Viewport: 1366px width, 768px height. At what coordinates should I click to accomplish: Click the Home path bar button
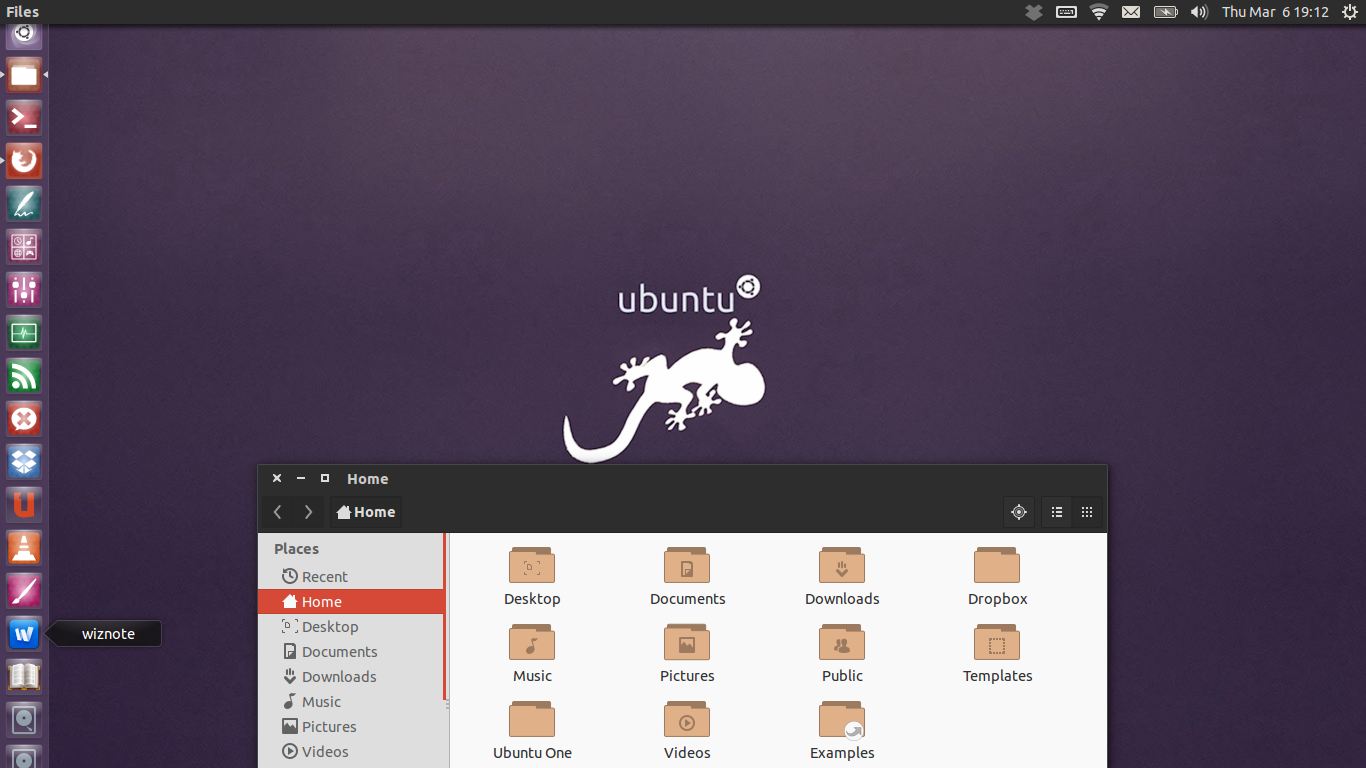[x=366, y=512]
